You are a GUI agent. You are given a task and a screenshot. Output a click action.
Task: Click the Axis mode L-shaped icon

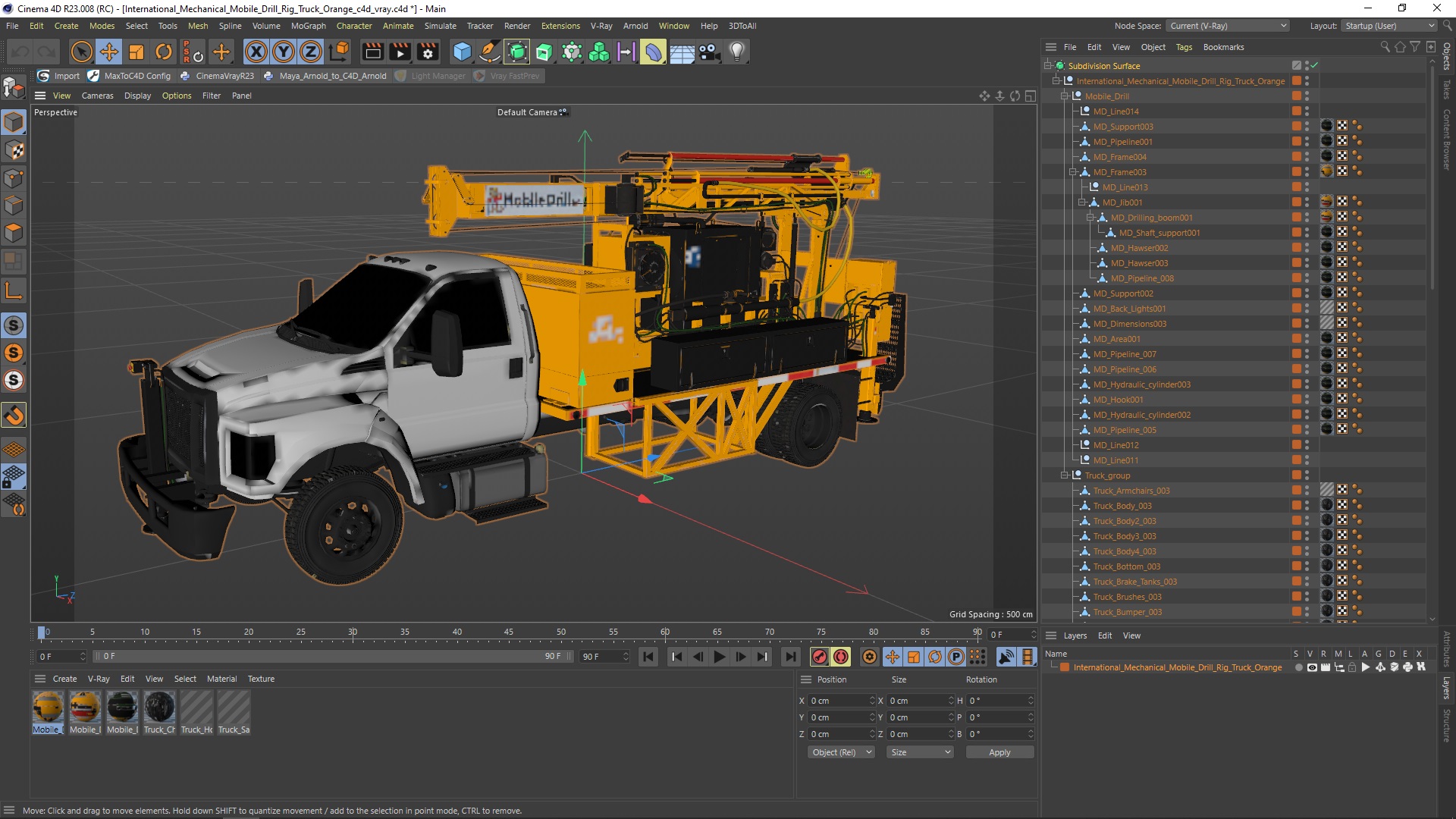click(x=14, y=290)
